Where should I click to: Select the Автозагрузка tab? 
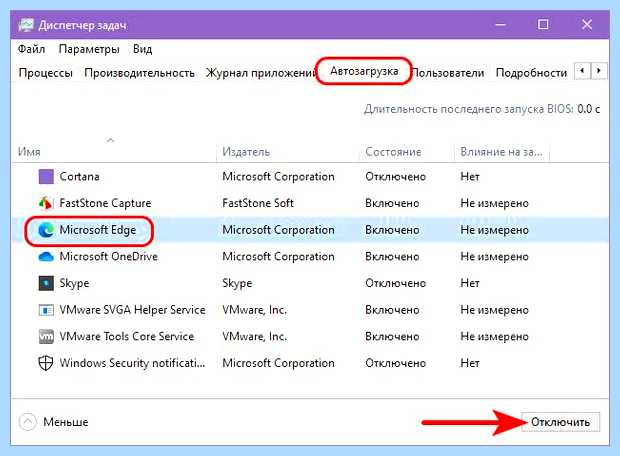pyautogui.click(x=364, y=71)
